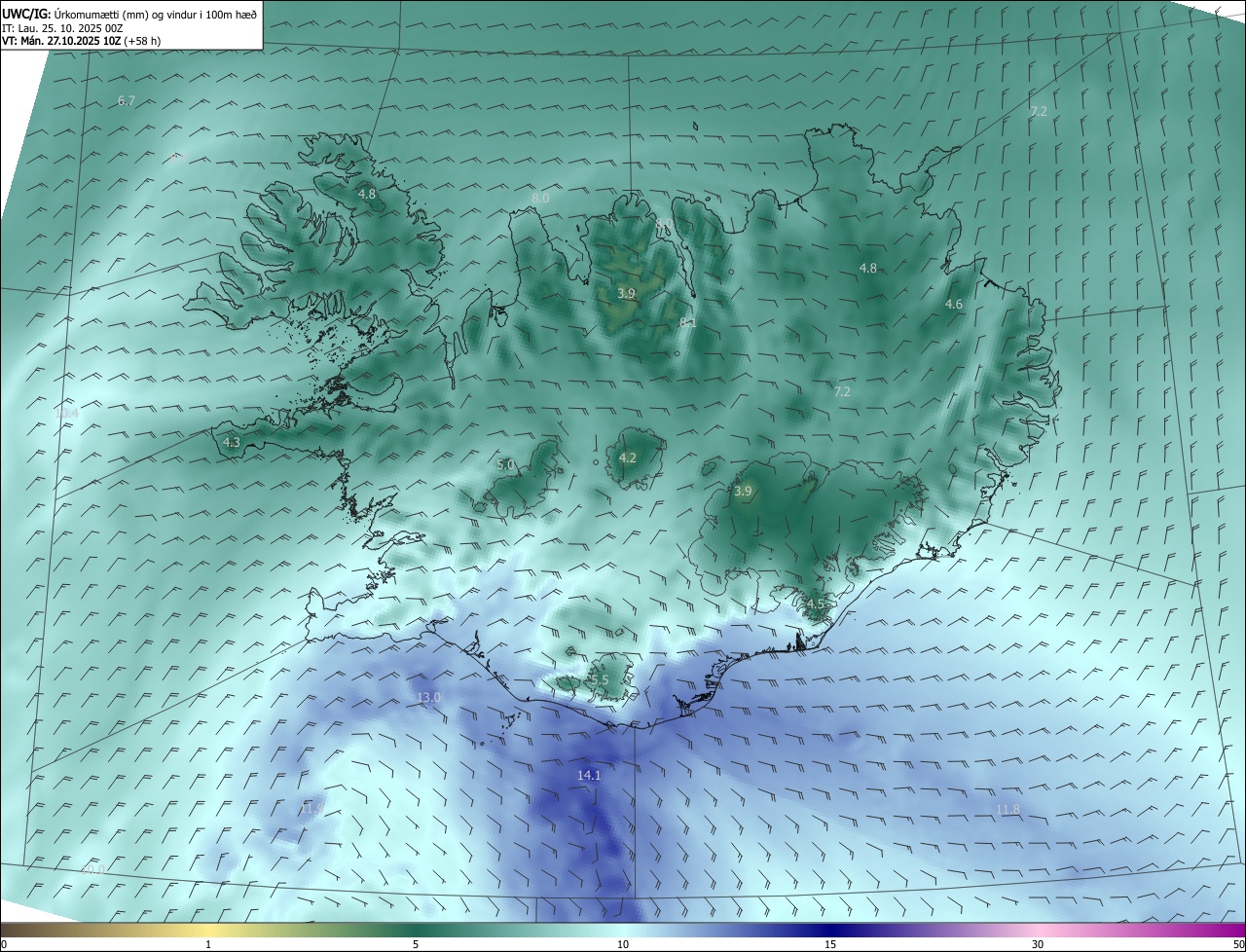Click the 4.2 value on Hofsjökull glacier

[x=628, y=458]
